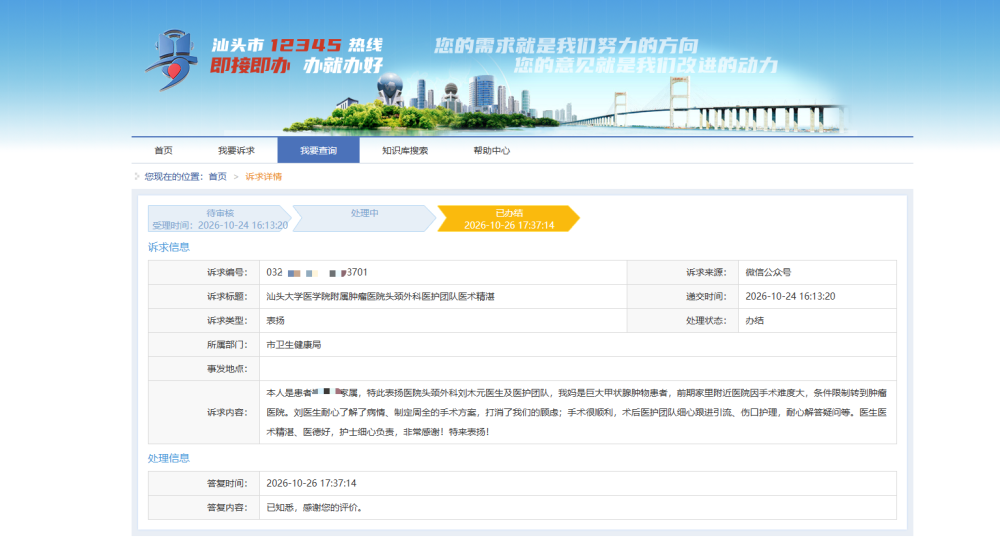Click the 汕头市 12345 热线 banner title
The width and height of the screenshot is (1000, 553).
297,45
